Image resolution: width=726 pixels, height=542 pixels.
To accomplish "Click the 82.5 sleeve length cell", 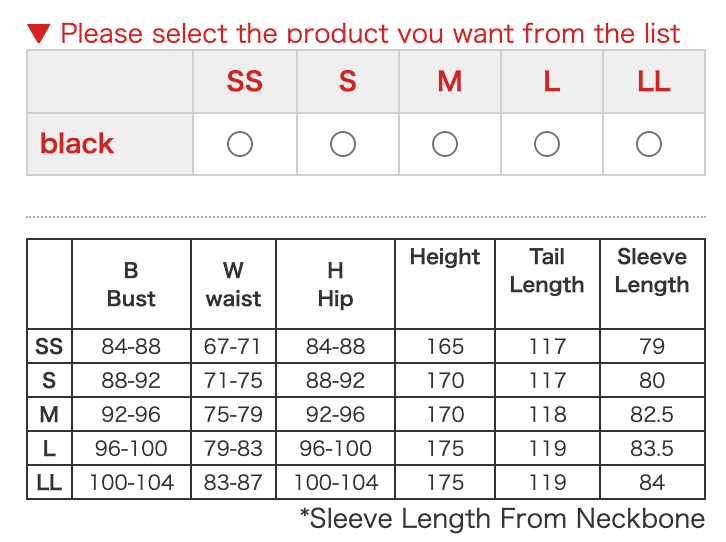I will 652,415.
